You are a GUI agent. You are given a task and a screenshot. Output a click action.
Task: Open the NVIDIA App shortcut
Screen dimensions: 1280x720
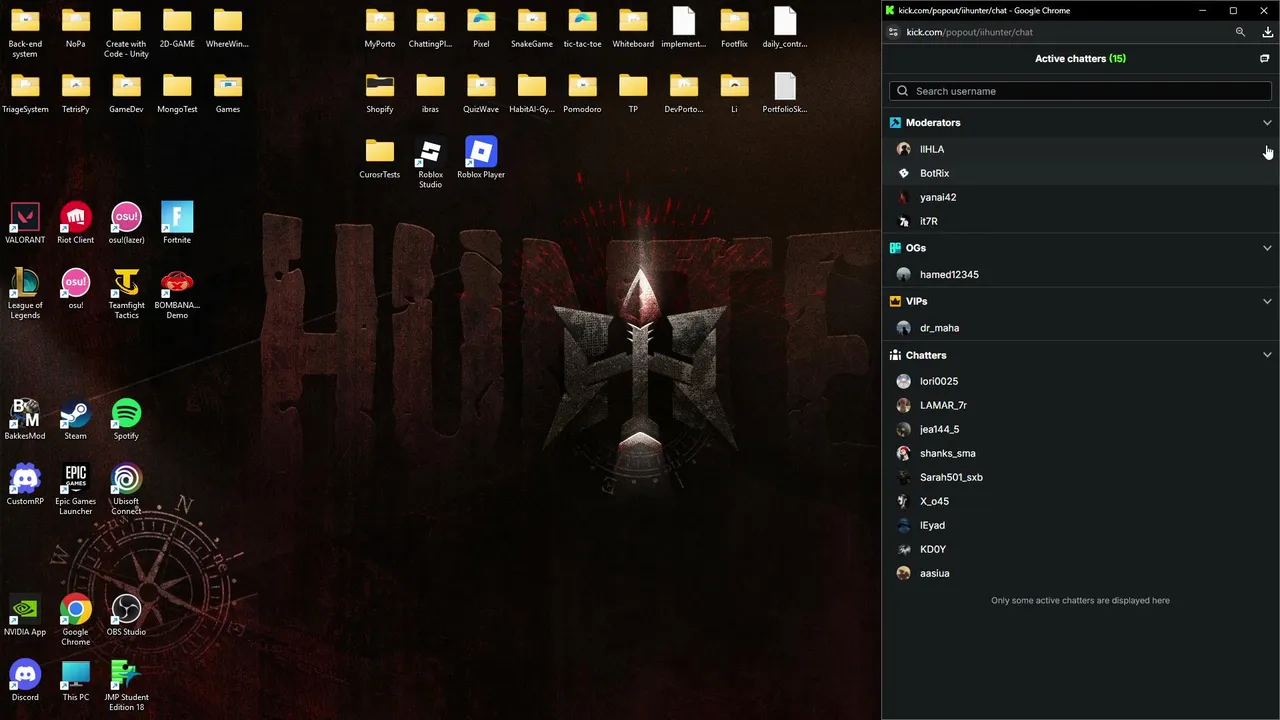click(25, 615)
